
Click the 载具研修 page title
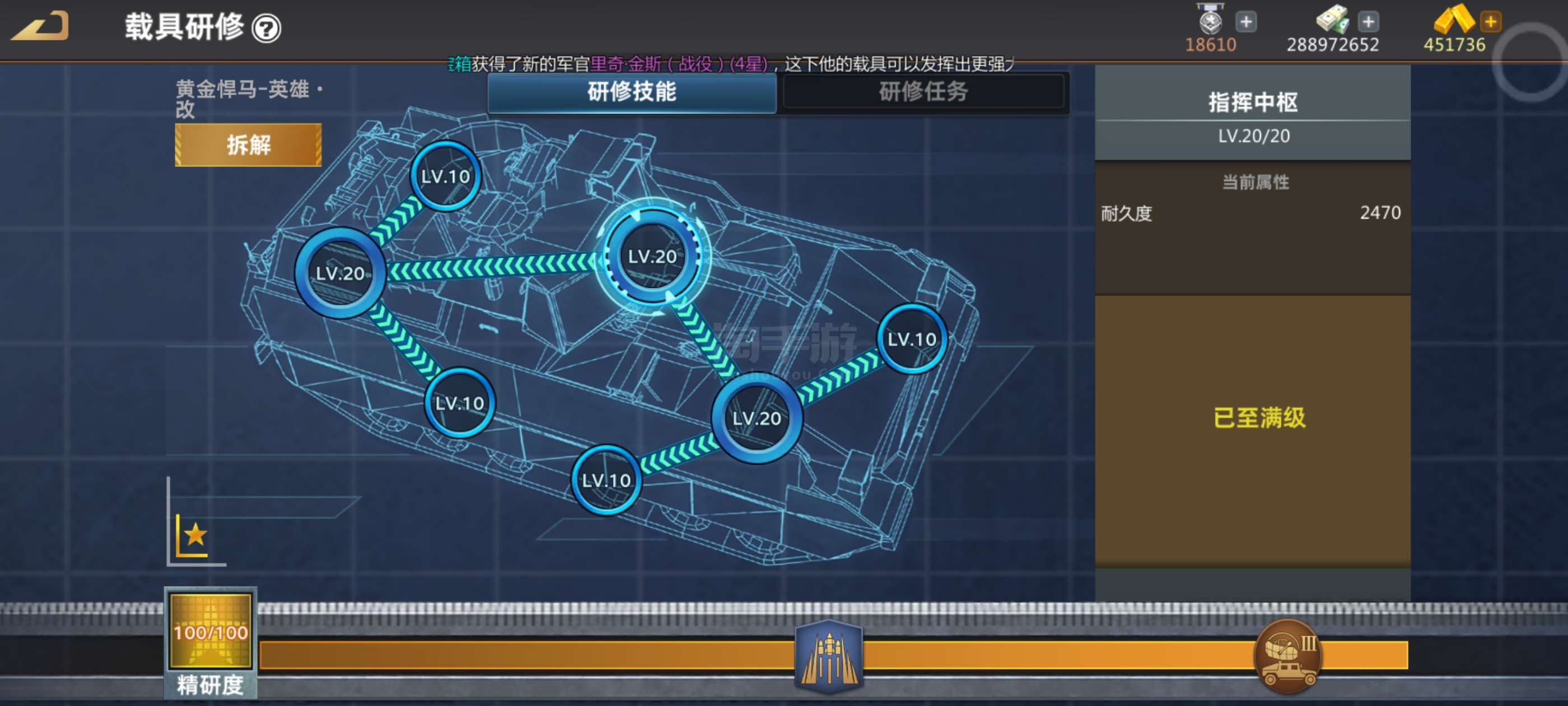tap(184, 27)
